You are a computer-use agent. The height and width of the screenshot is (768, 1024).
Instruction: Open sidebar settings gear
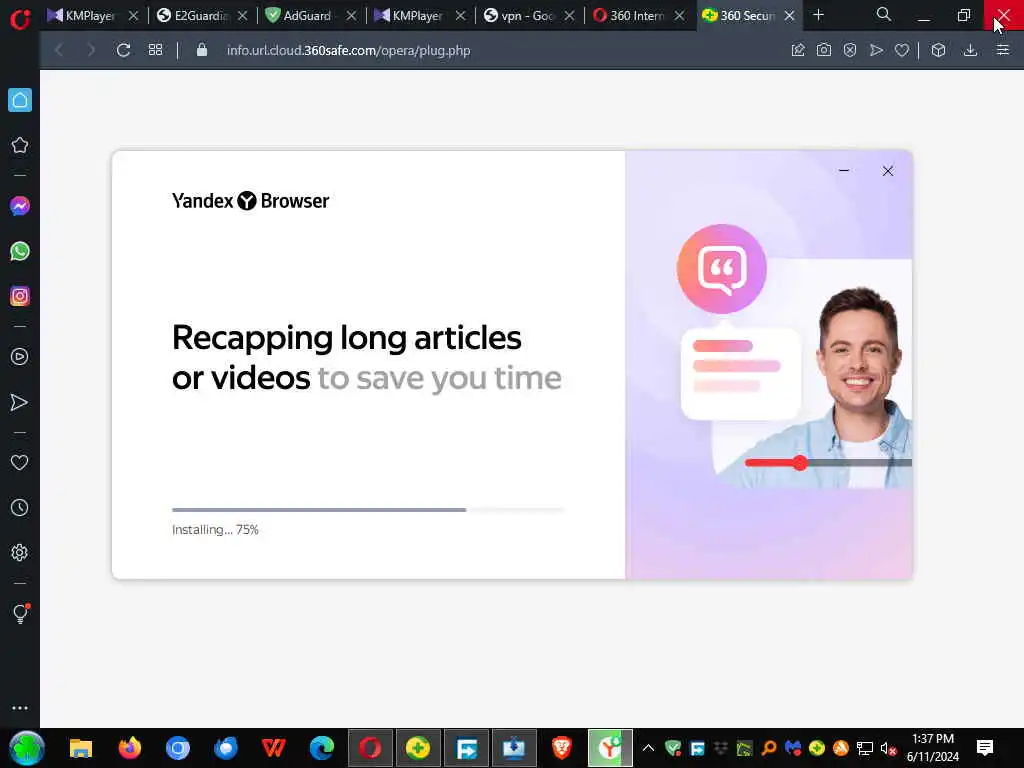[x=20, y=552]
